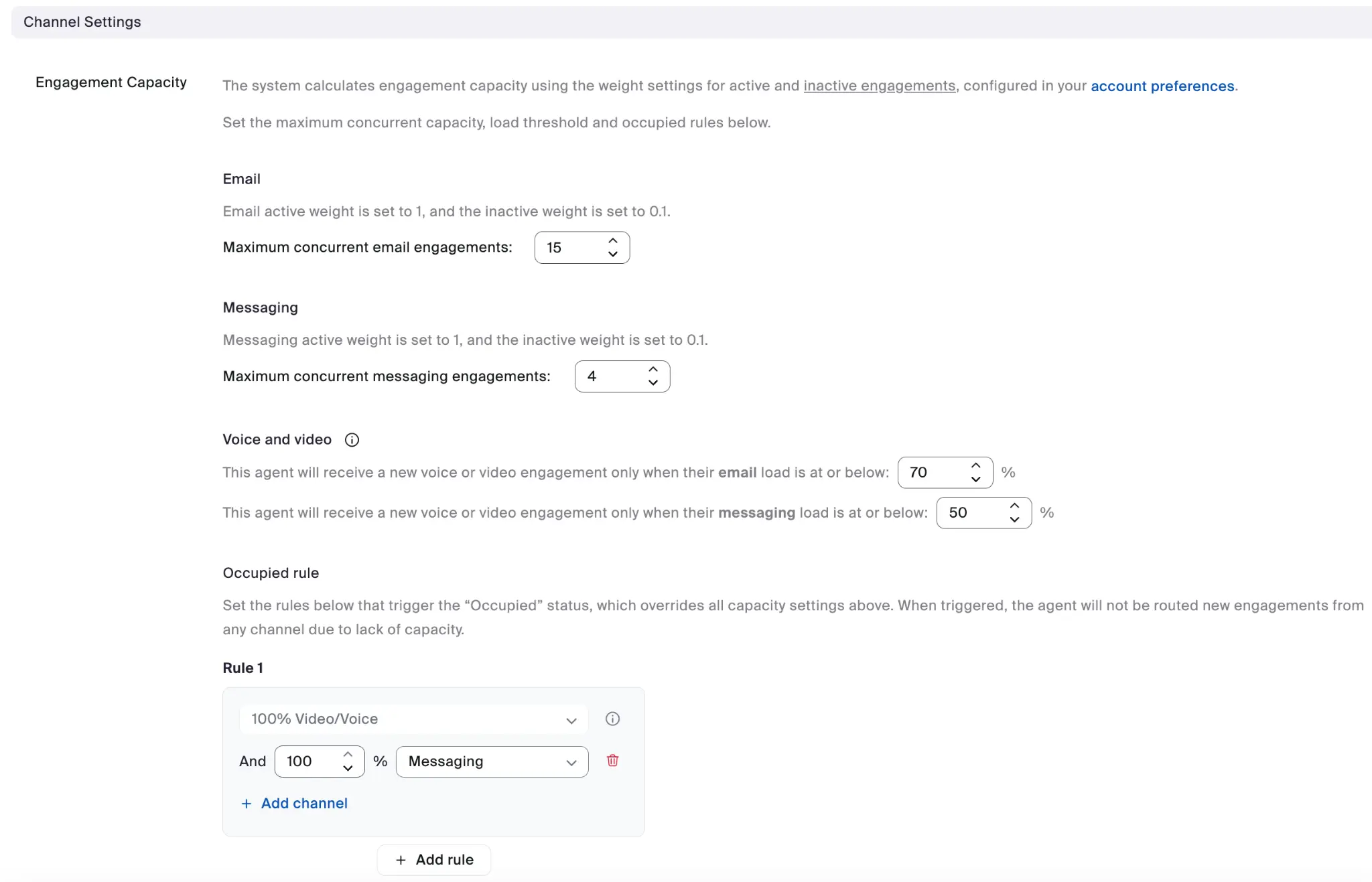Decrease maximum concurrent messaging engagements value
The image size is (1372, 882).
click(653, 382)
